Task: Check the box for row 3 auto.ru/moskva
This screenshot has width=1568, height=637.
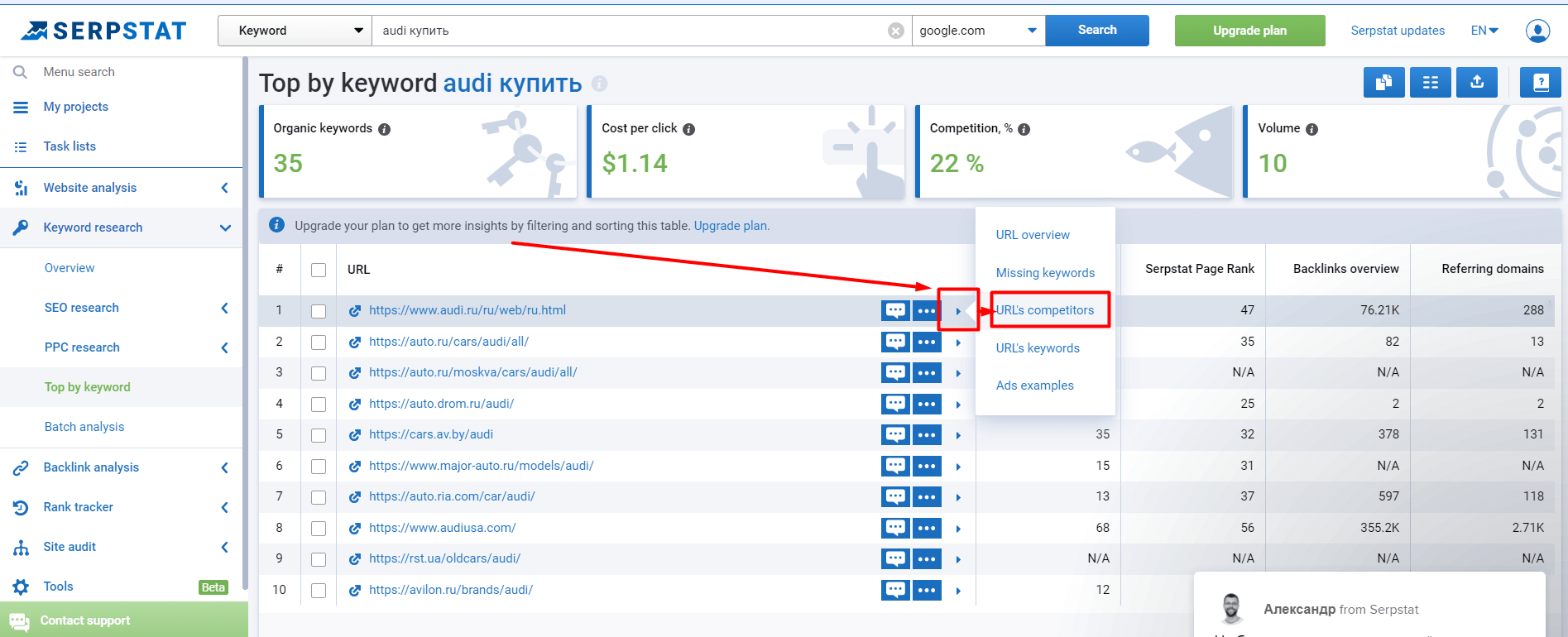Action: click(x=319, y=373)
